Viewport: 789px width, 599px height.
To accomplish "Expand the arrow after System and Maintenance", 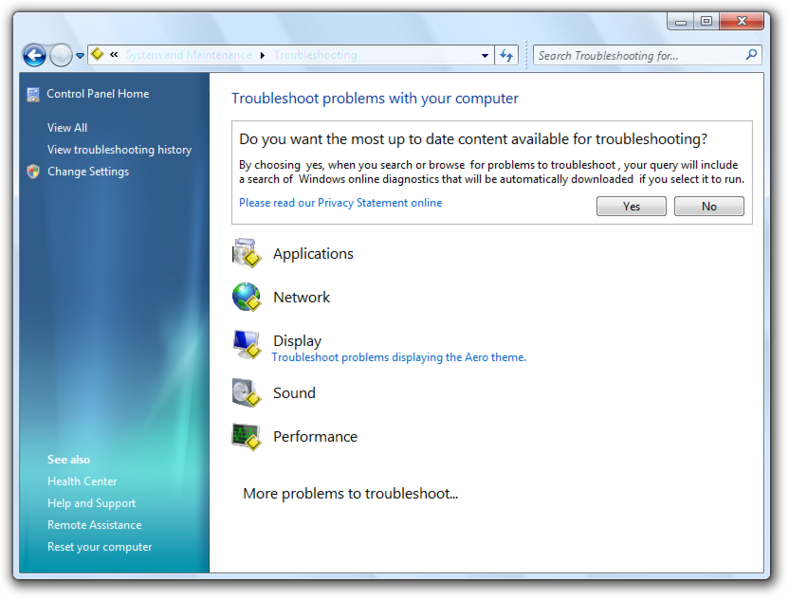I will (263, 55).
